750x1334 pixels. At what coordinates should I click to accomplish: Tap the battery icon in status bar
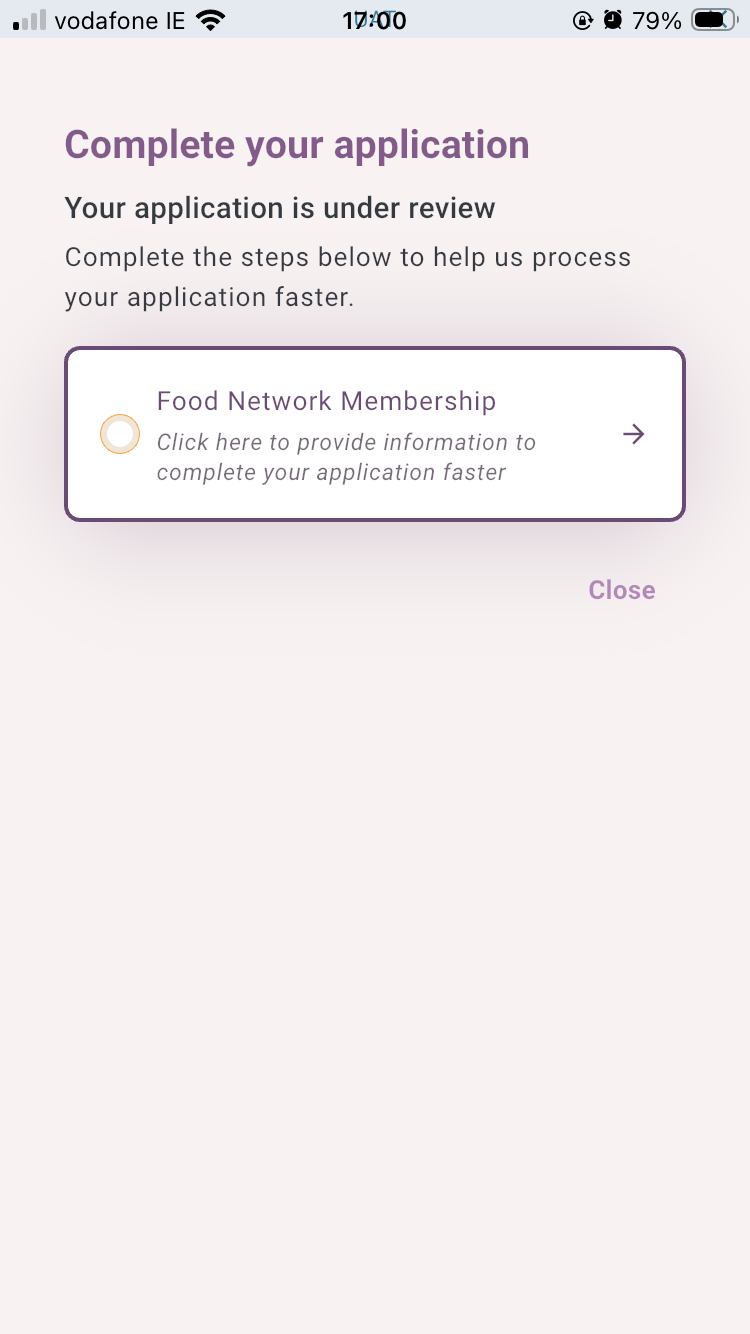click(x=714, y=20)
